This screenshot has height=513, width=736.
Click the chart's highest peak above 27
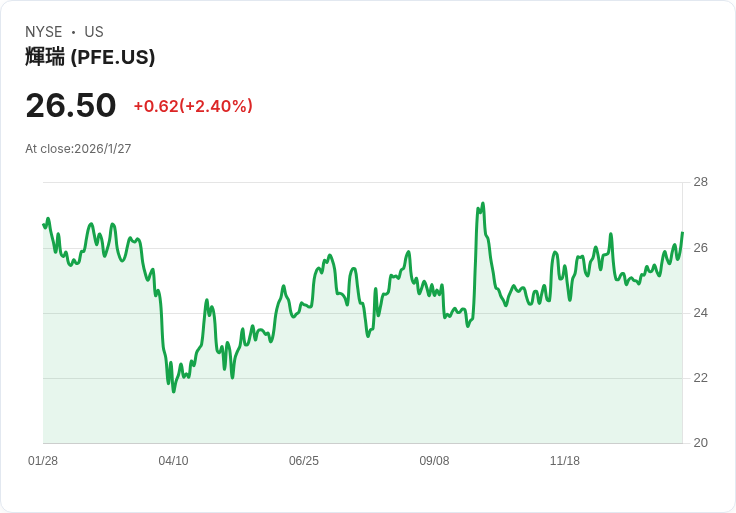point(482,204)
